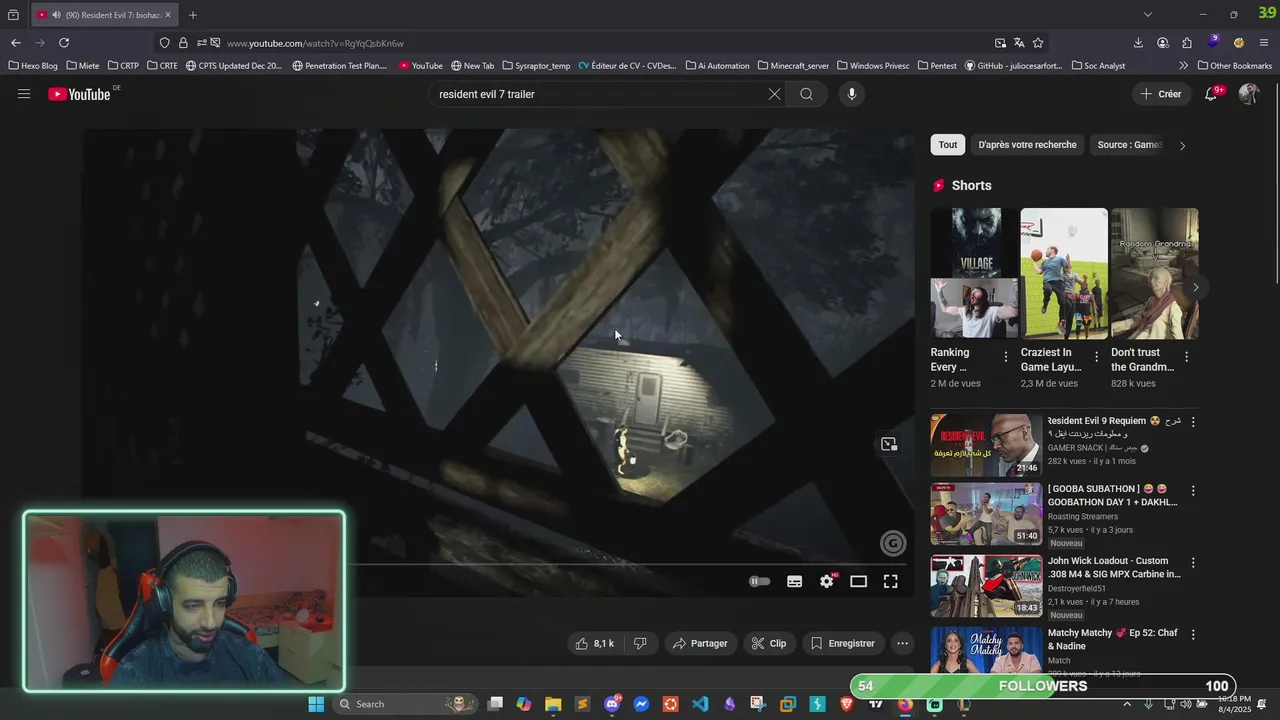Screen dimensions: 1280x720
Task: Like the video with 8,1 k likes
Action: point(595,644)
